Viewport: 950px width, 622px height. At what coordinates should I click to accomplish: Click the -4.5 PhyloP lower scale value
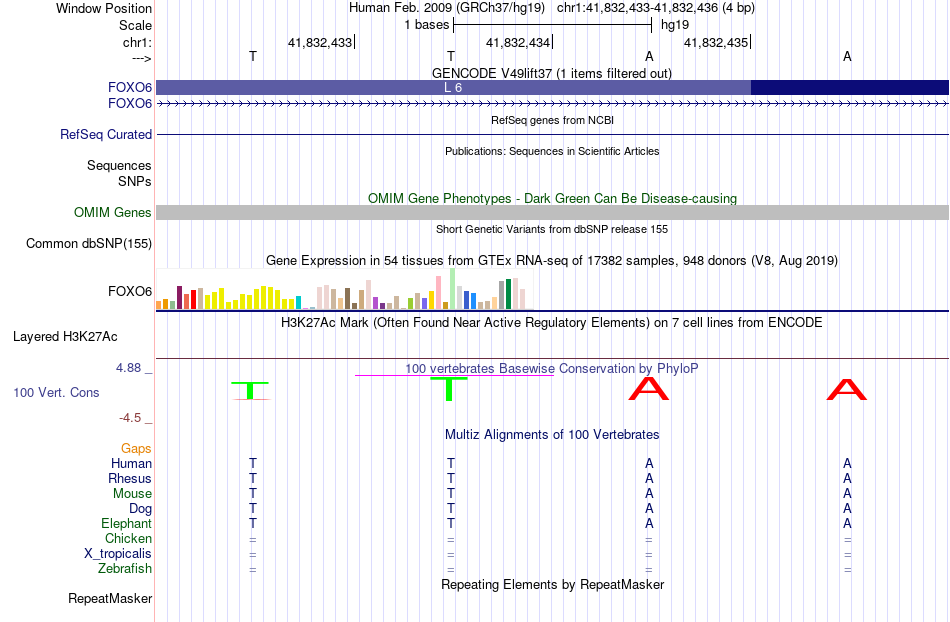click(130, 418)
